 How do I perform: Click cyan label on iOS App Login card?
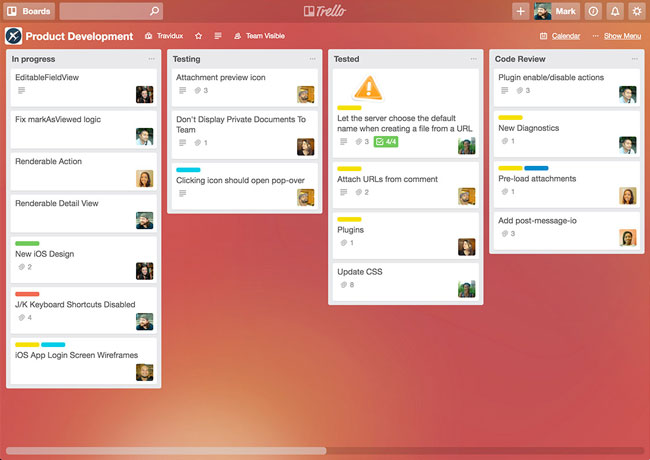[53, 344]
